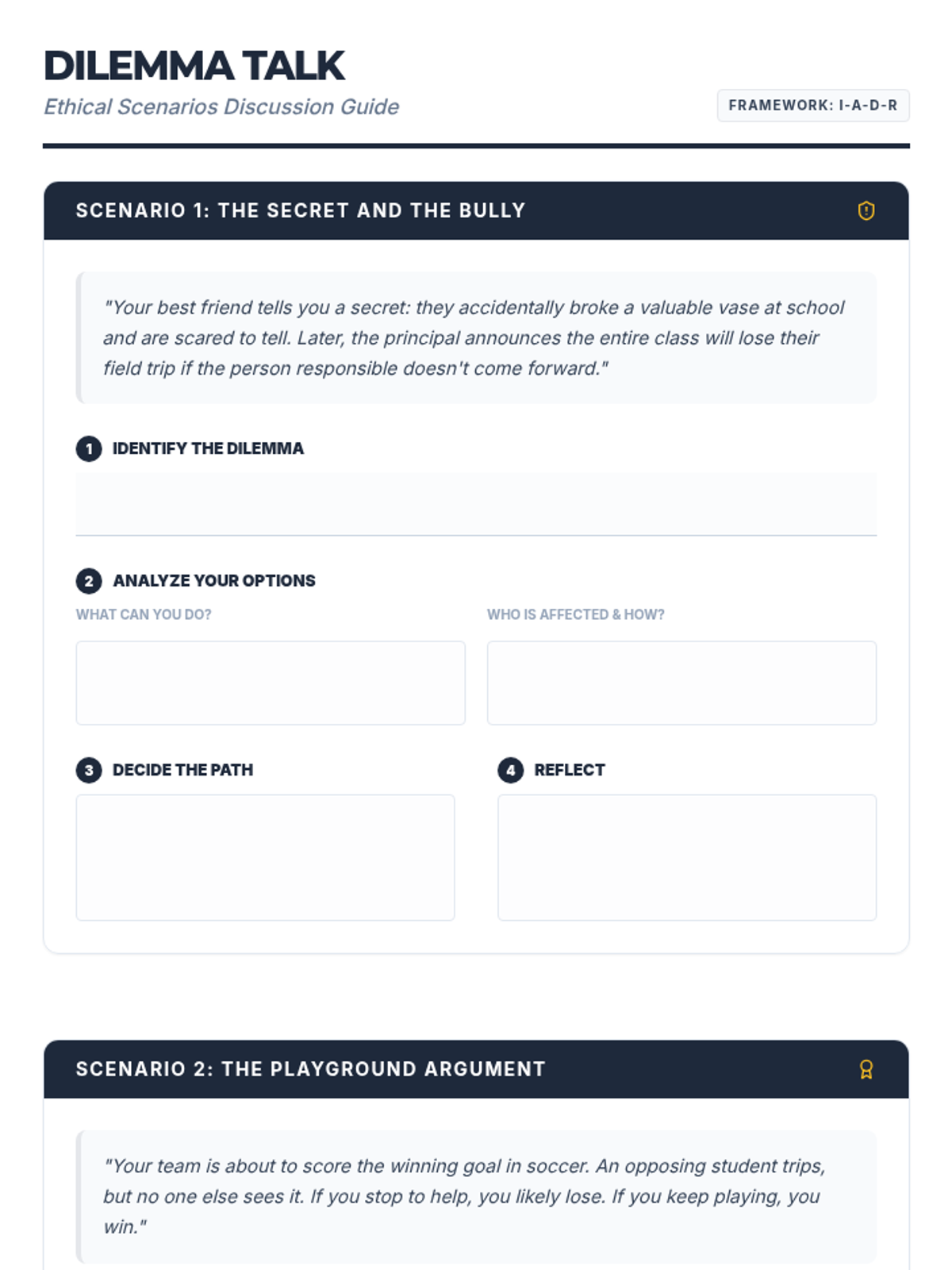Click the Framework: I-A-D-R badge
The image size is (952, 1270).
click(812, 106)
